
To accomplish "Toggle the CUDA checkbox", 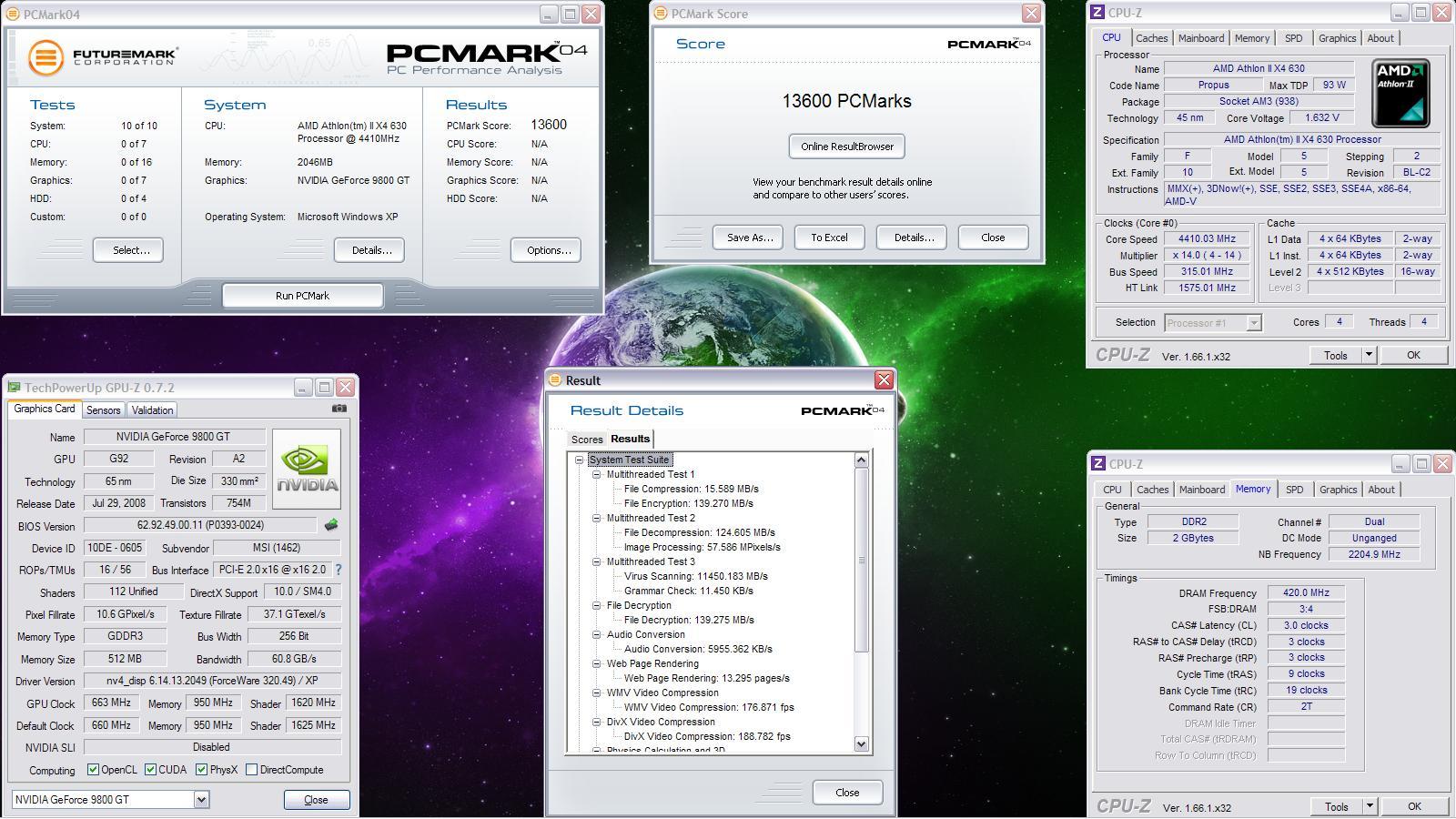I will click(x=150, y=770).
